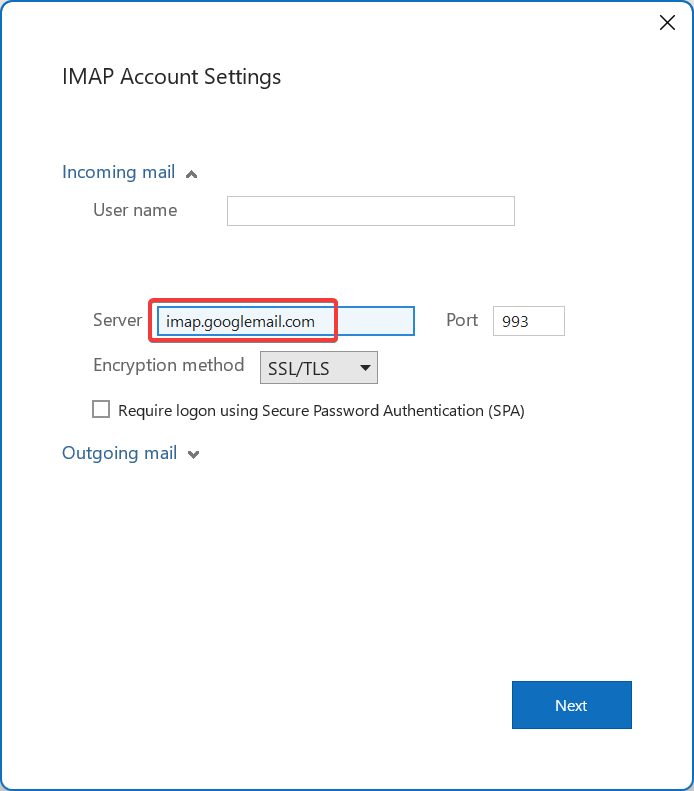Click the 993 value in Port
This screenshot has width=694, height=791.
[x=515, y=321]
